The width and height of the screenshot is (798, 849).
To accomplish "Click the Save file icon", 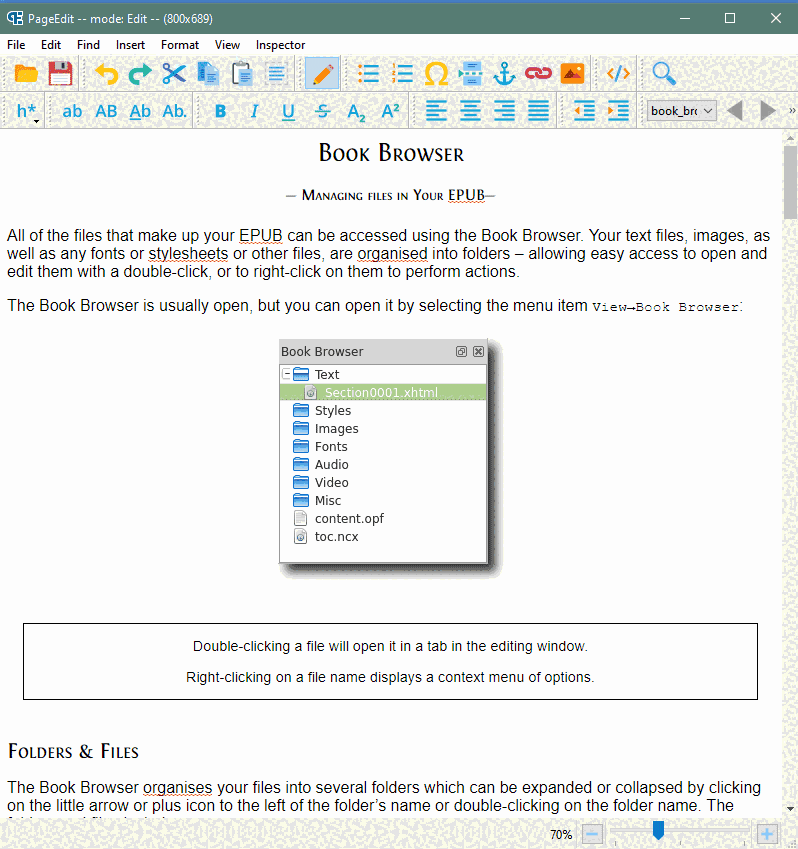I will (x=60, y=73).
